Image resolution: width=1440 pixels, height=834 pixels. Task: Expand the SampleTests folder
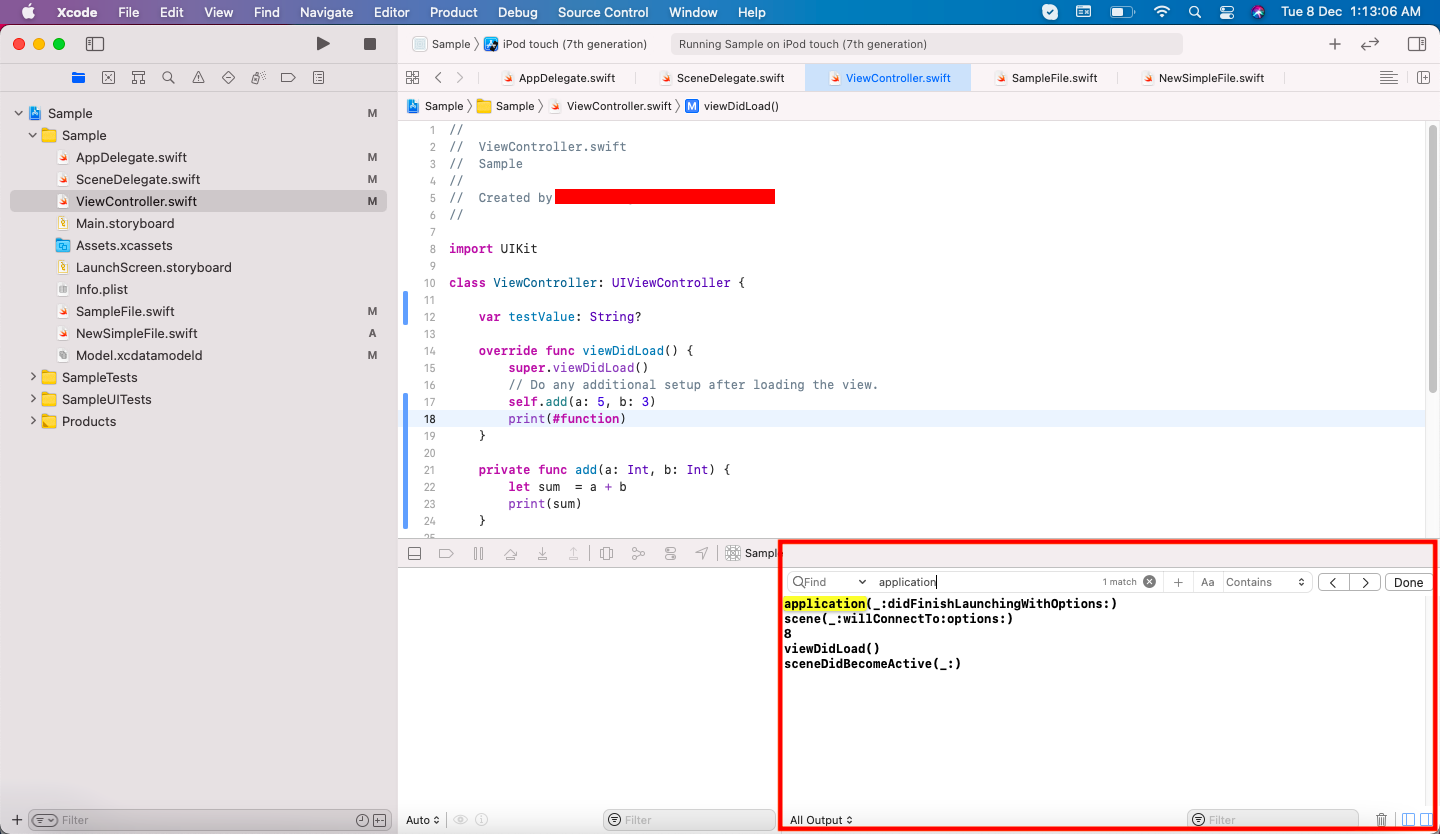[x=33, y=377]
